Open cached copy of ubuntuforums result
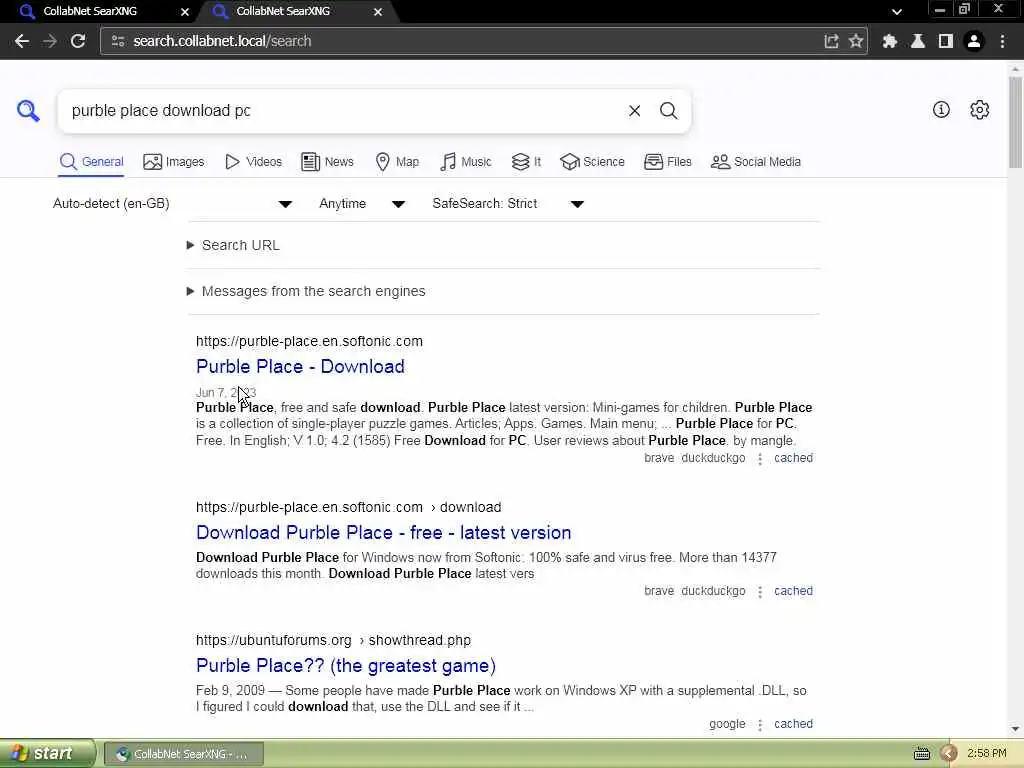This screenshot has height=768, width=1024. [x=793, y=724]
